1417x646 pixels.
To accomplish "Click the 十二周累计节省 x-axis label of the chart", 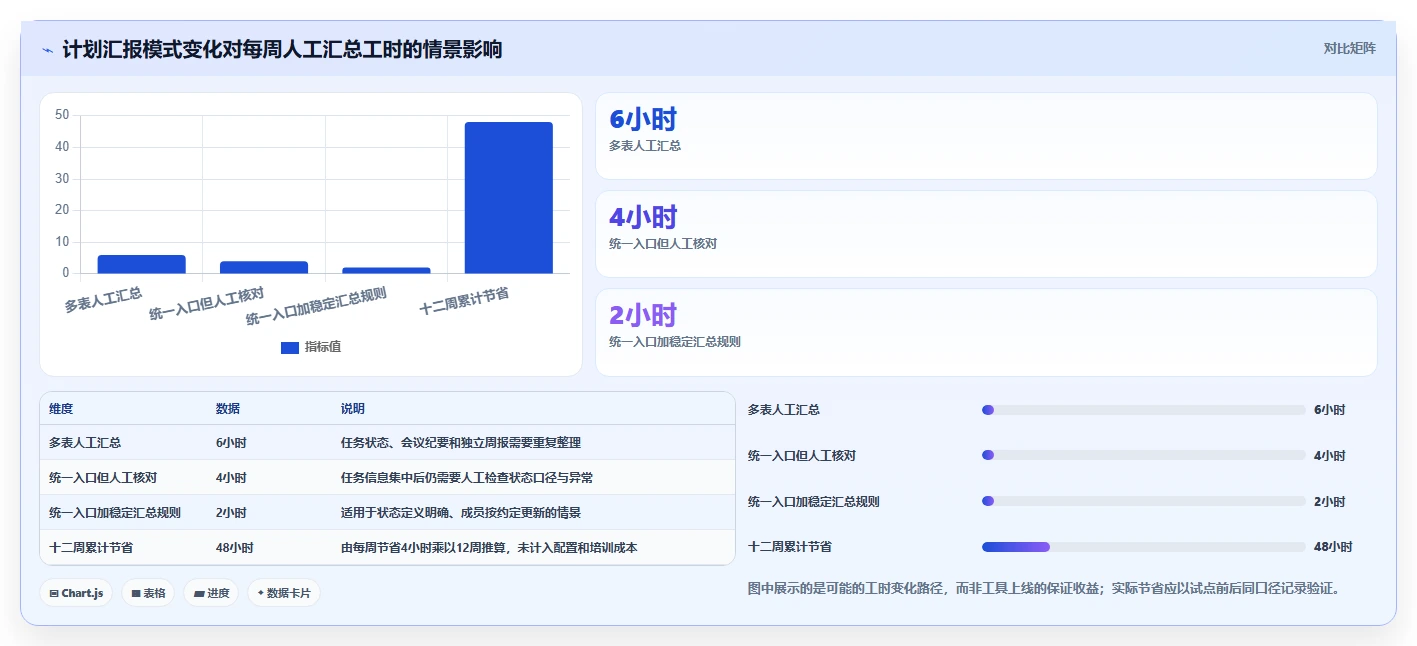I will click(x=464, y=301).
